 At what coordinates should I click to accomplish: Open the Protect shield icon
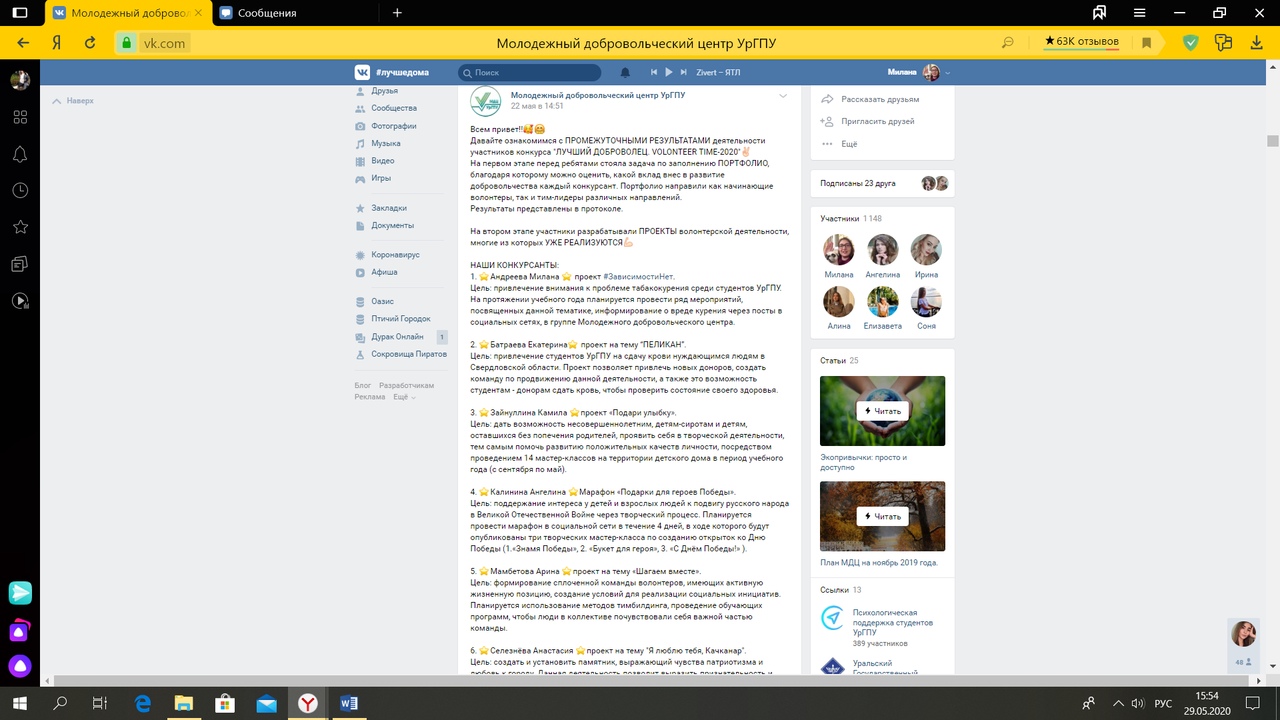1190,43
